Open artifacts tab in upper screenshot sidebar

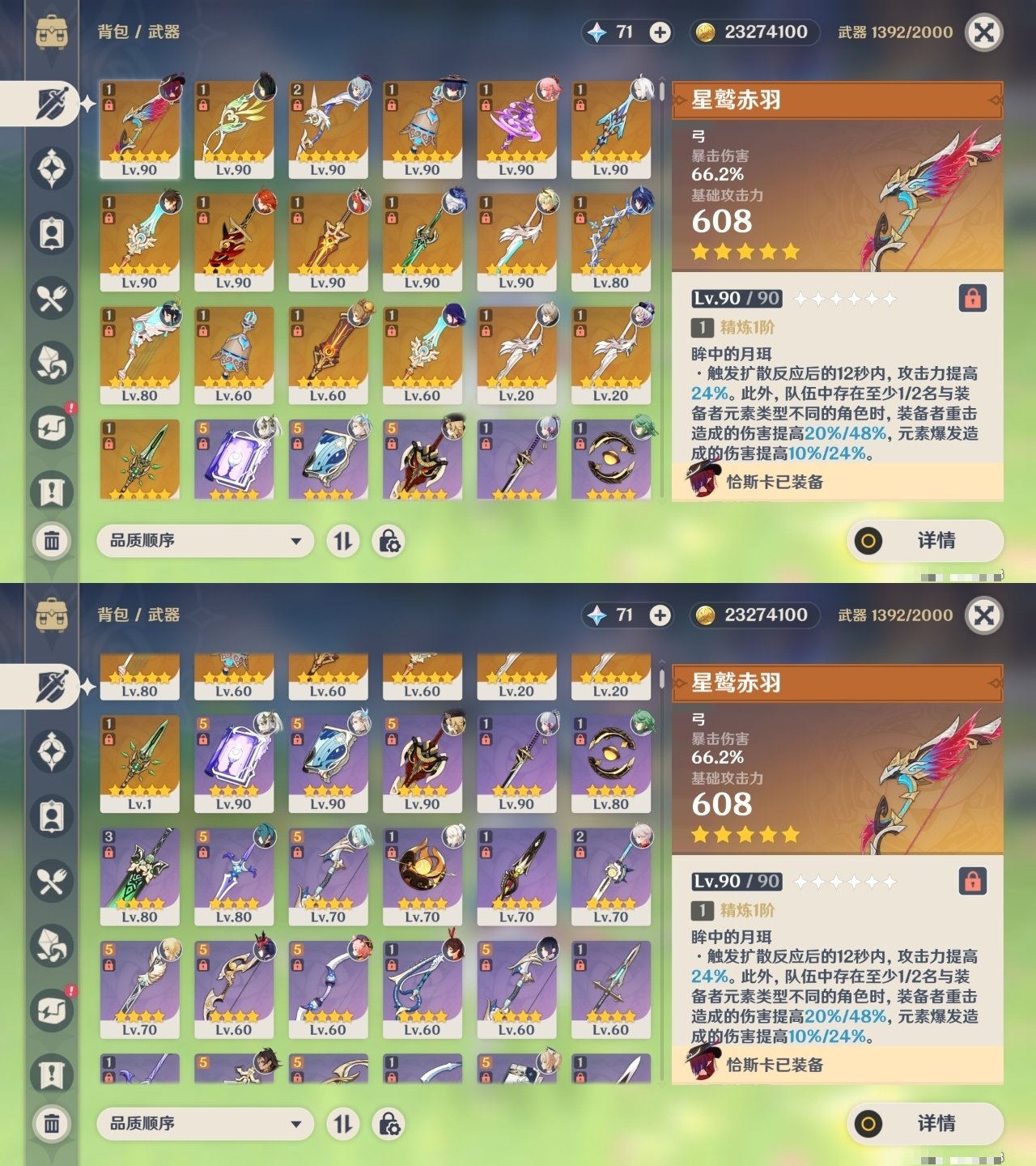(52, 168)
